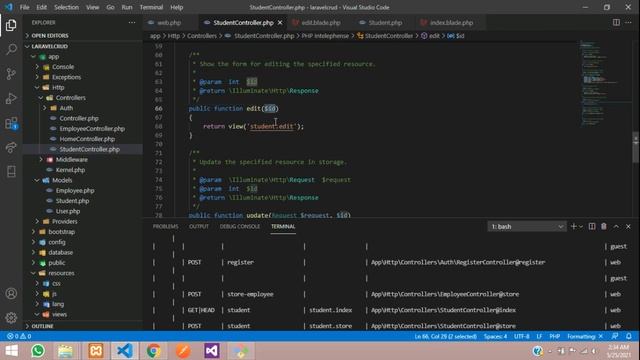The image size is (640, 360).
Task: Switch to the Debug Console panel tab
Action: pyautogui.click(x=240, y=227)
